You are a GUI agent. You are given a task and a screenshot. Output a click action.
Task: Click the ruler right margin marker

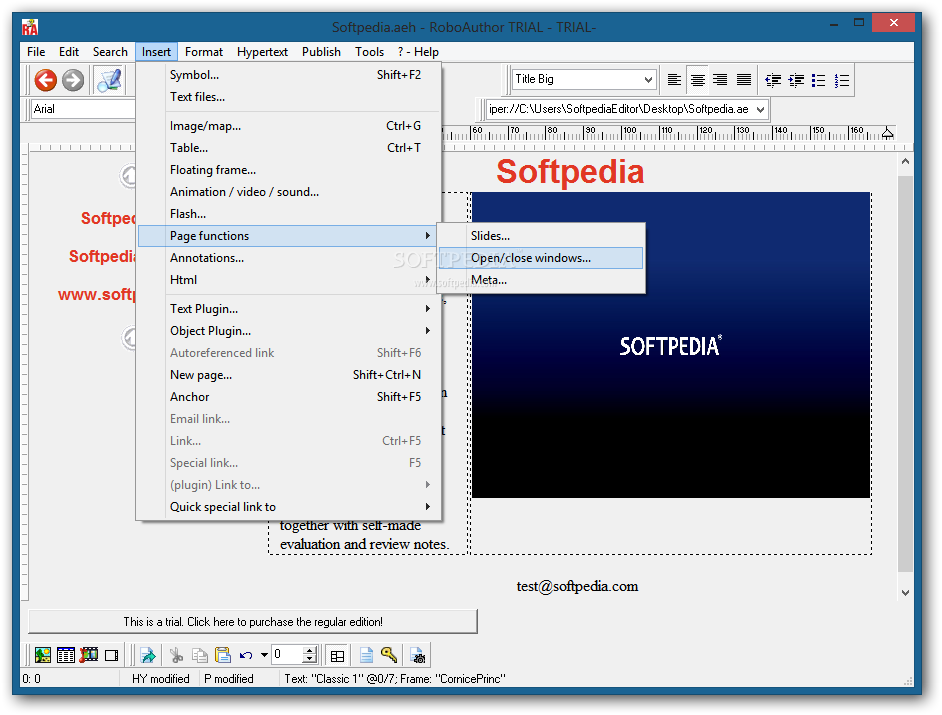point(887,133)
